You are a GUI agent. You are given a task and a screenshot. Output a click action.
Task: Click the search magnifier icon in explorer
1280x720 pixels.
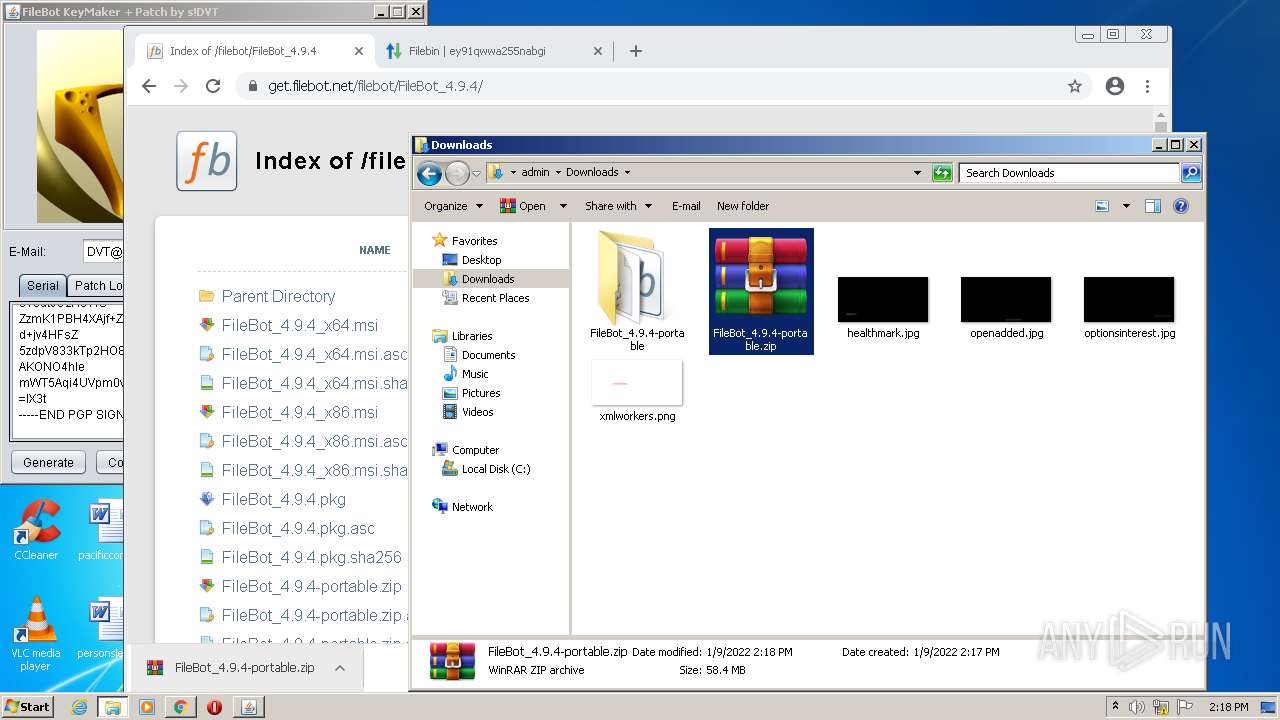(1190, 173)
